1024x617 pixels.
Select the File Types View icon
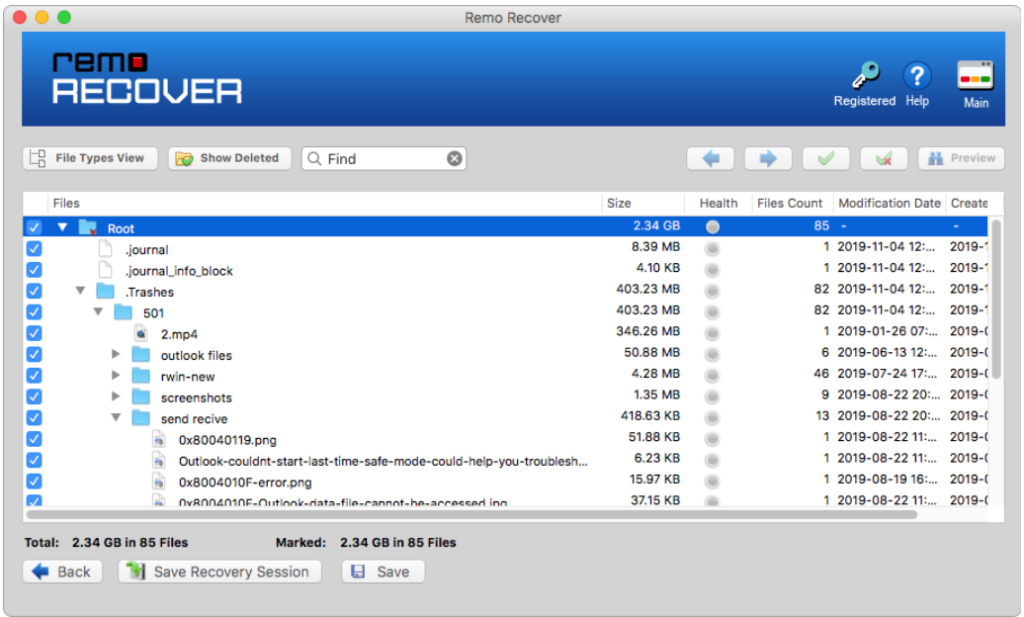tap(36, 158)
